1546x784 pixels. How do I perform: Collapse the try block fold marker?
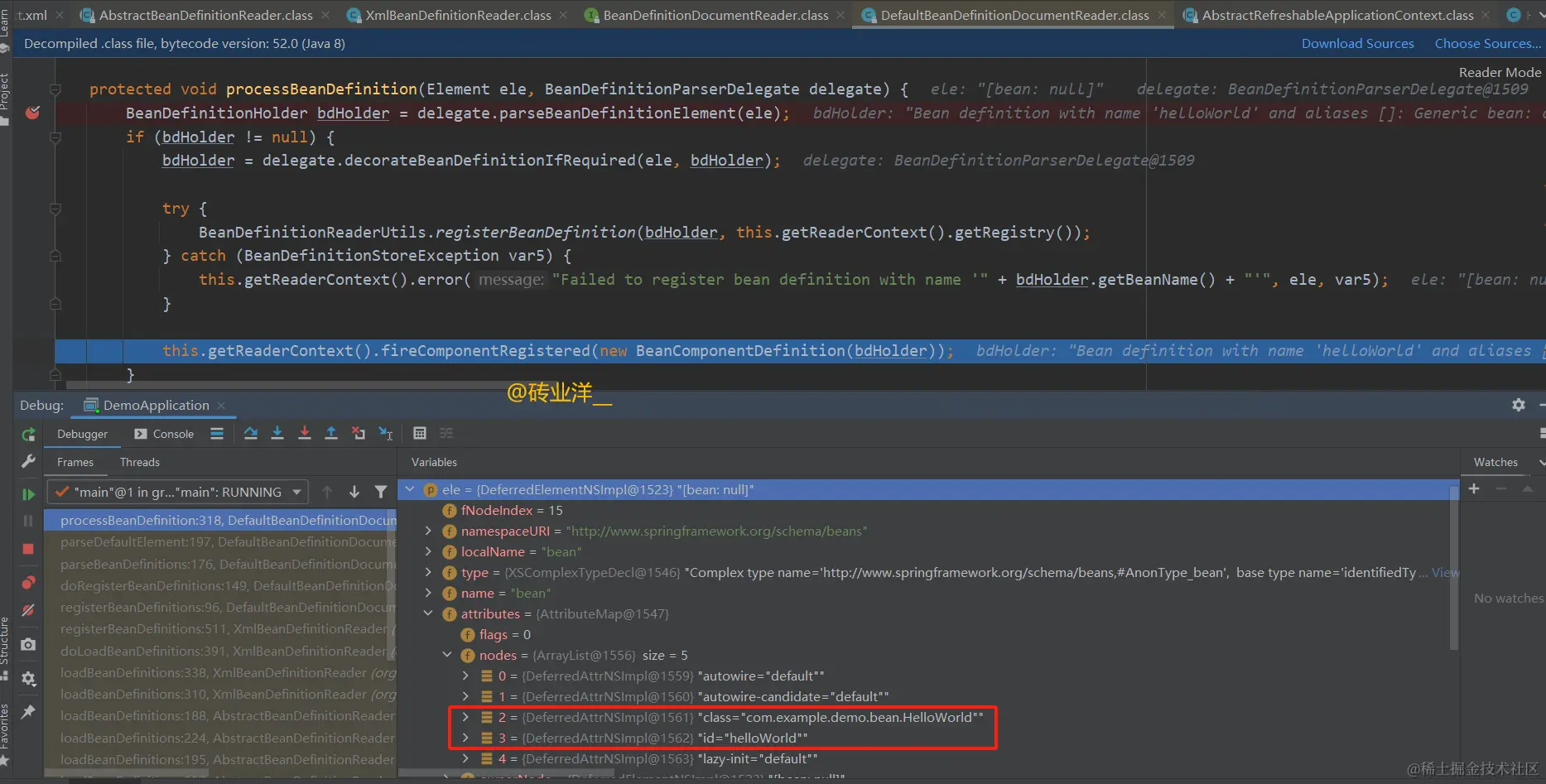pyautogui.click(x=55, y=209)
